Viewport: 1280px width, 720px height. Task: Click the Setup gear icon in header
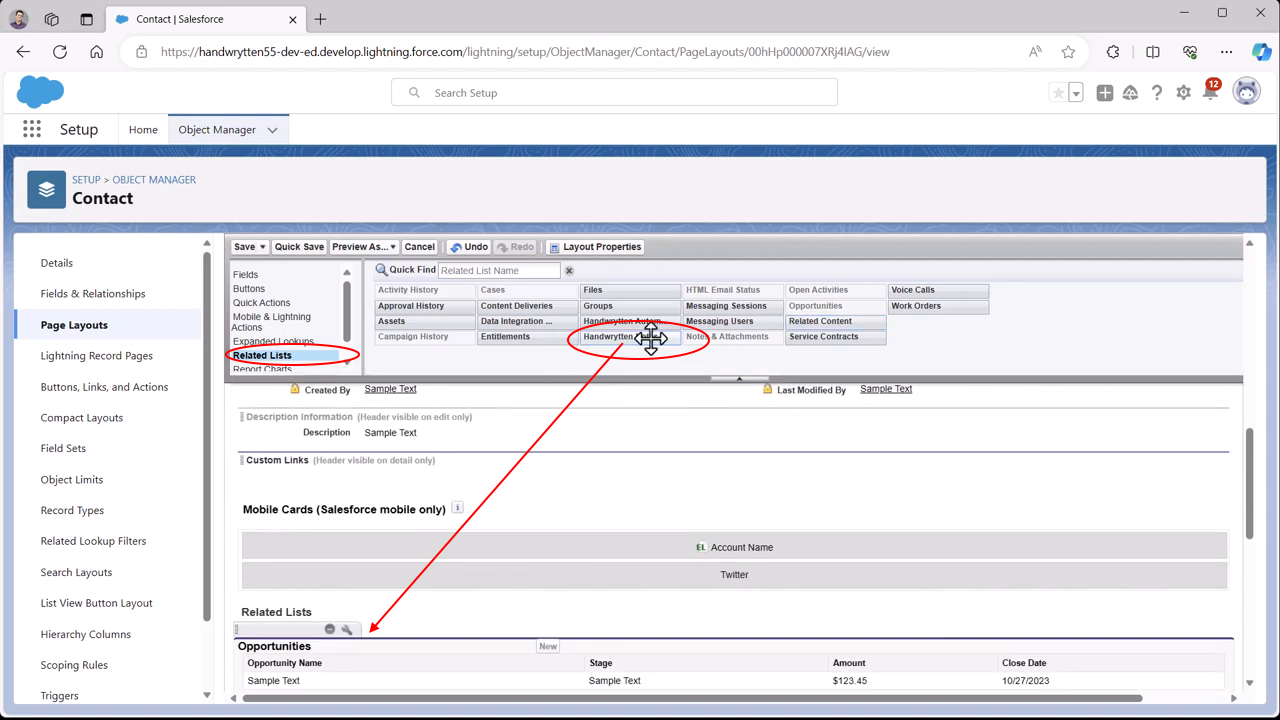[x=1183, y=93]
